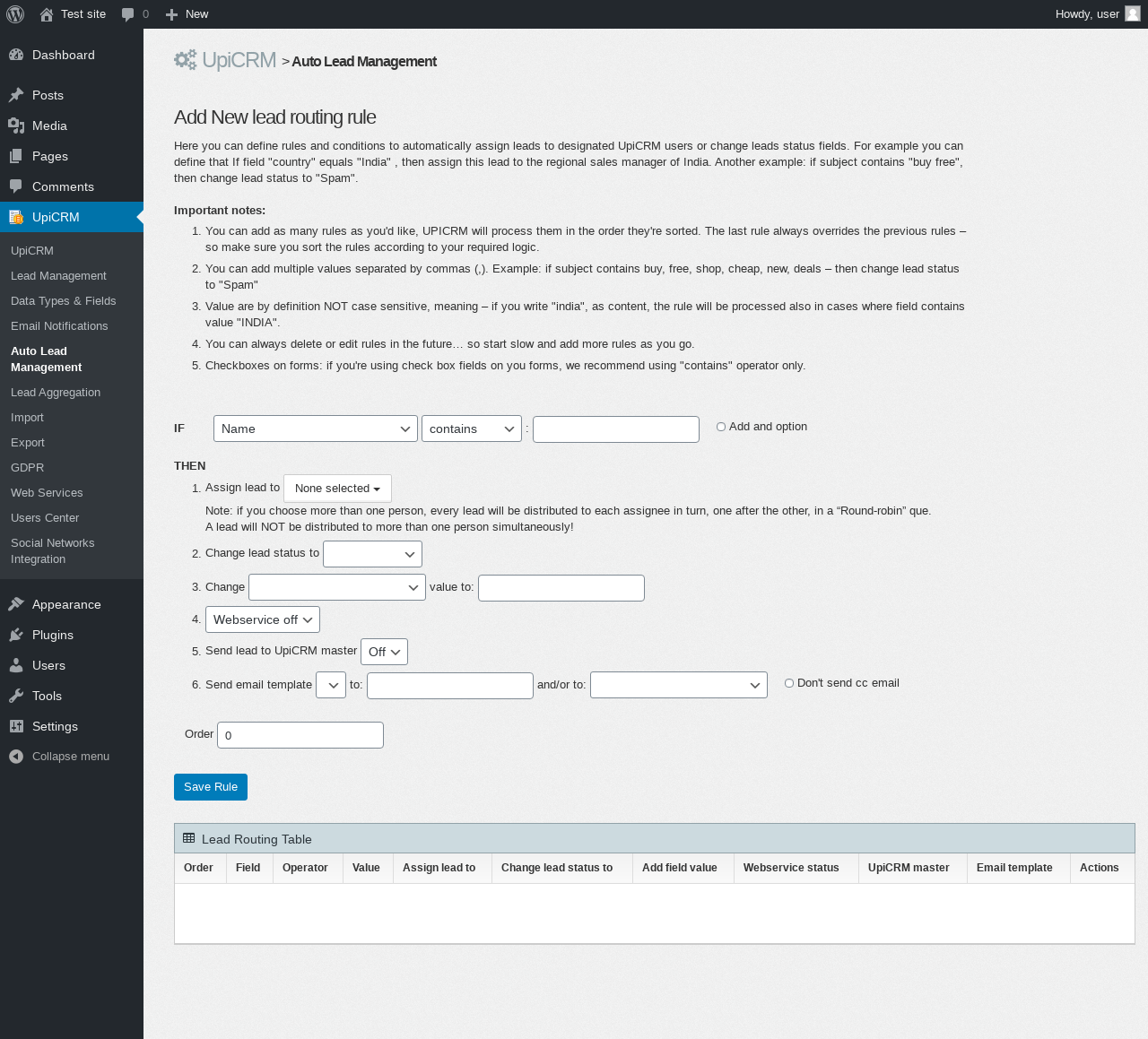Image resolution: width=1148 pixels, height=1039 pixels.
Task: Open the comments bubble icon in admin bar
Action: pyautogui.click(x=128, y=14)
